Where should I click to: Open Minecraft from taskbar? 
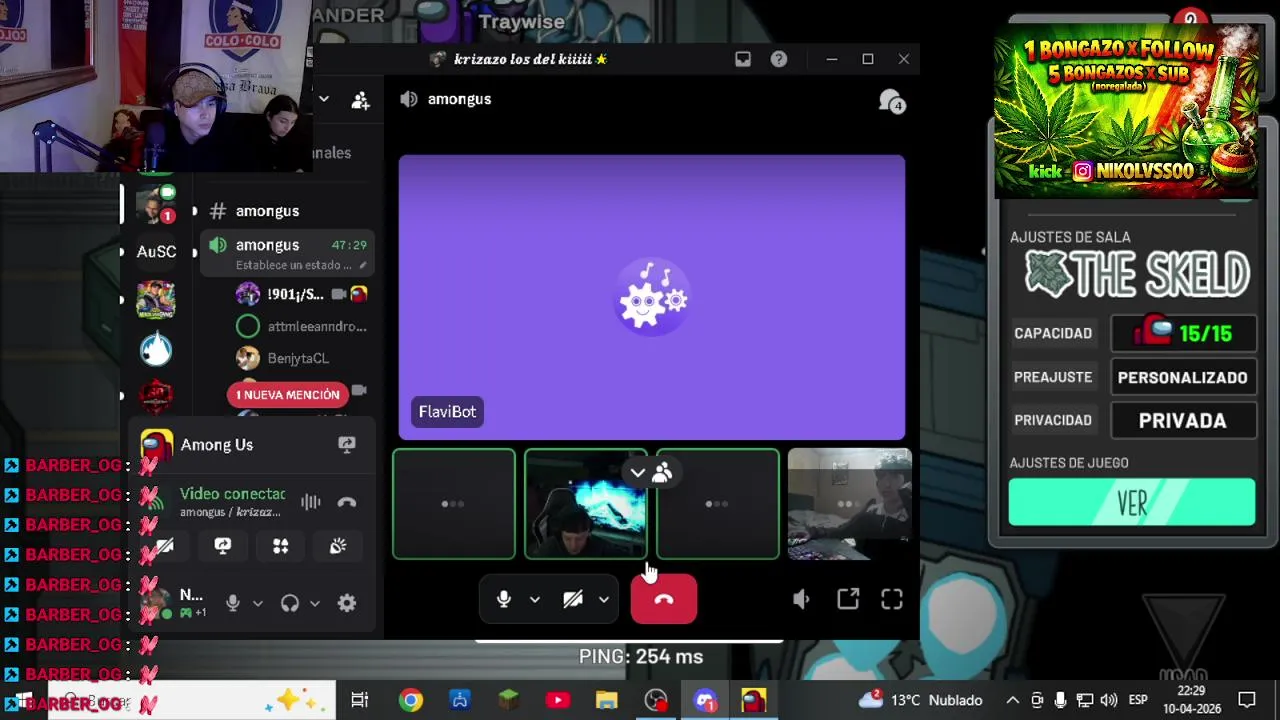click(x=509, y=700)
